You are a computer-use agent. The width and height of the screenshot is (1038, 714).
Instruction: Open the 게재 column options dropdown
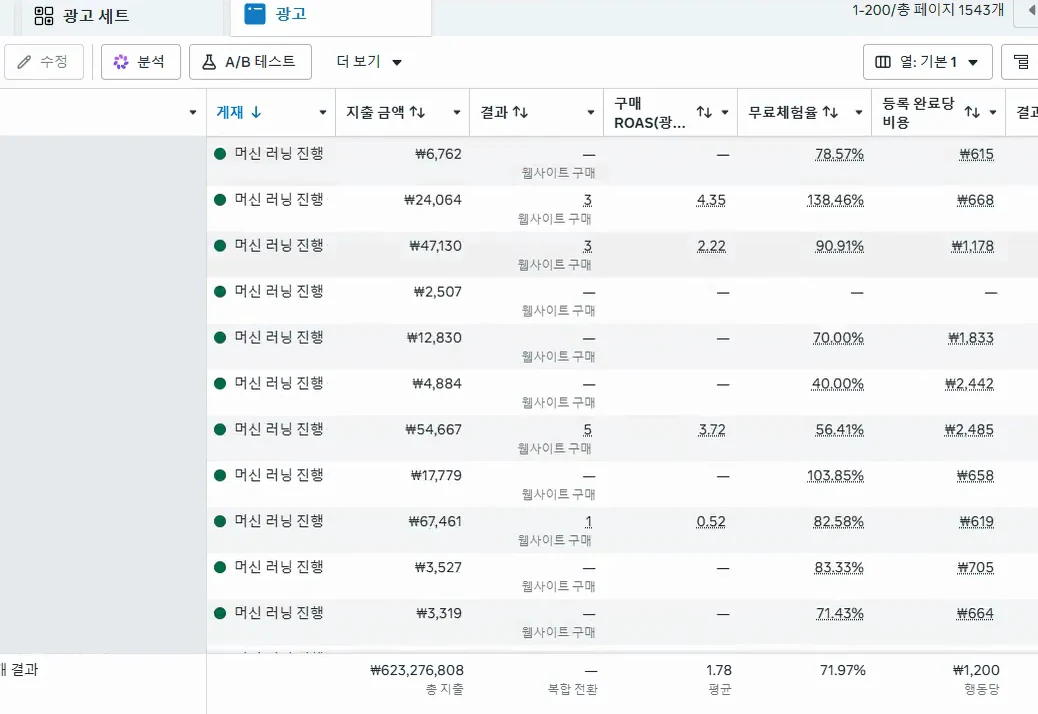coord(322,112)
